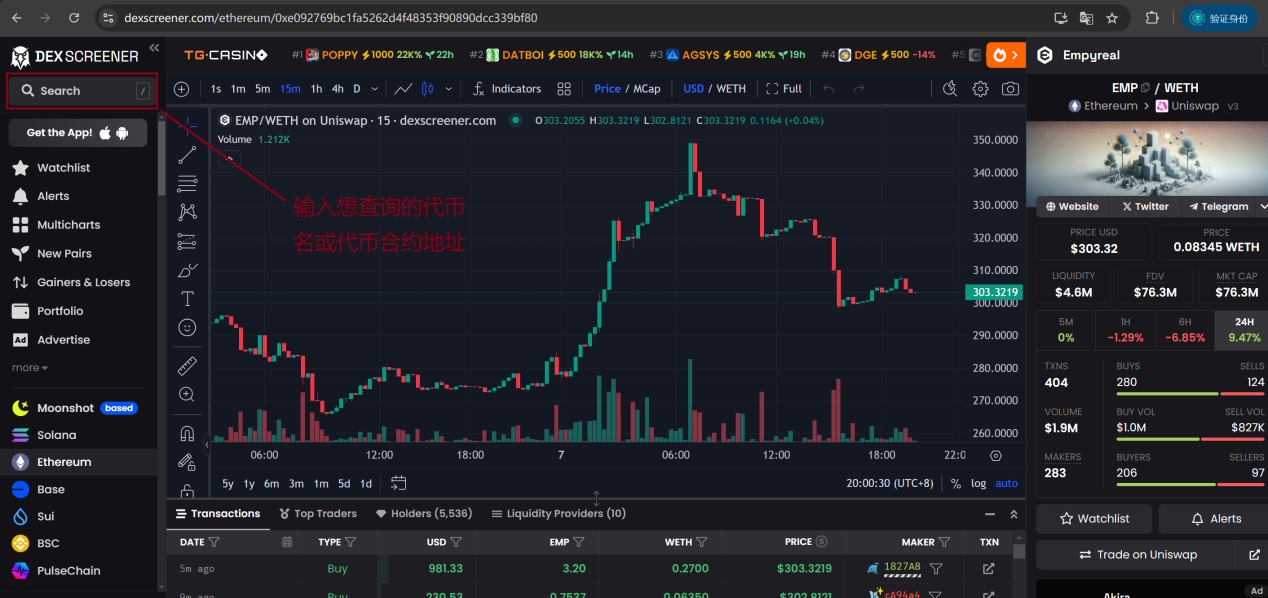Image resolution: width=1268 pixels, height=598 pixels.
Task: Open the Empyreal Website link
Action: (1072, 206)
